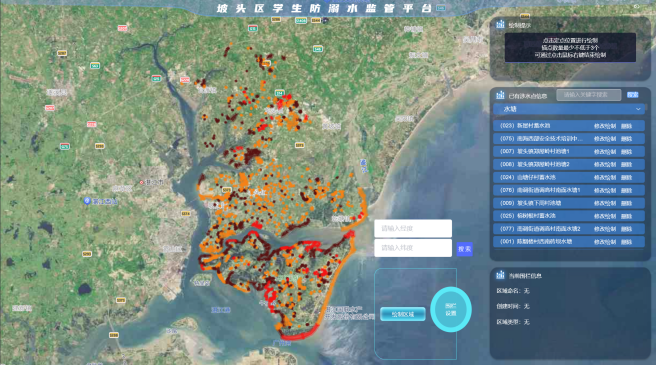Click 删除 for item (009)
Image resolution: width=657 pixels, height=366 pixels.
626,203
